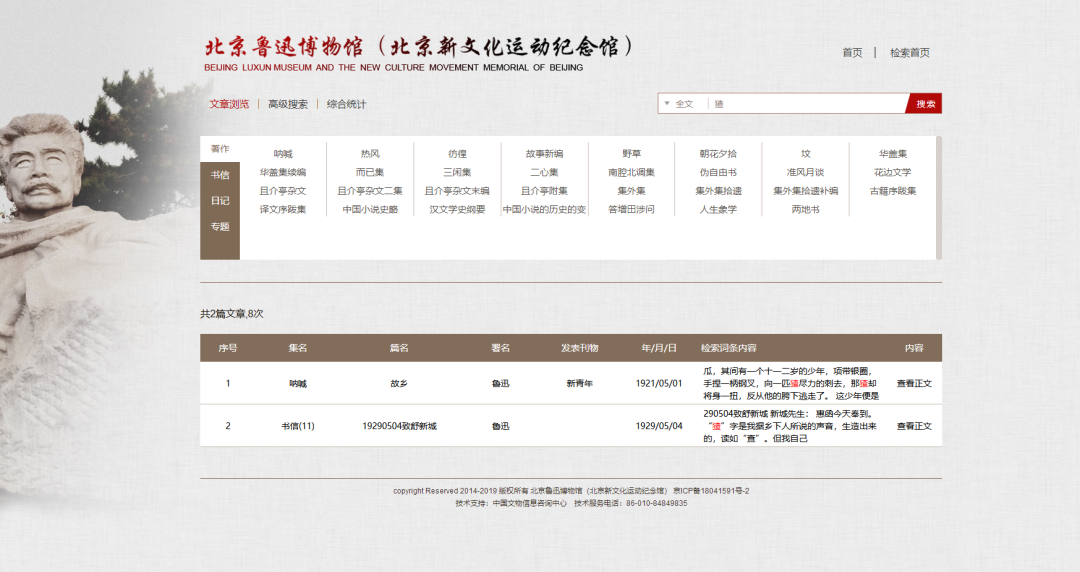Open the 野草 collection
This screenshot has height=572, width=1080.
[x=632, y=154]
